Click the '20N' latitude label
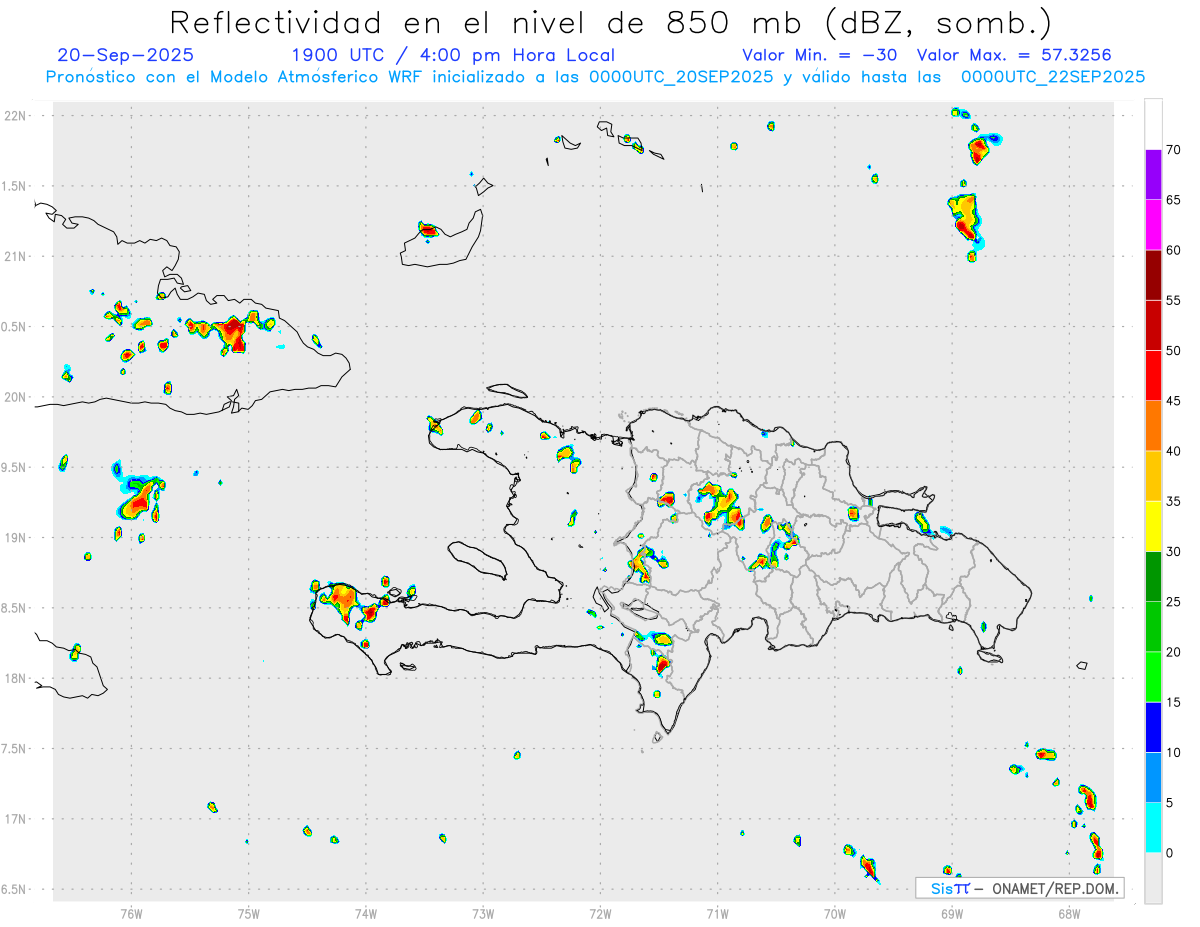This screenshot has height=927, width=1200. pos(17,397)
